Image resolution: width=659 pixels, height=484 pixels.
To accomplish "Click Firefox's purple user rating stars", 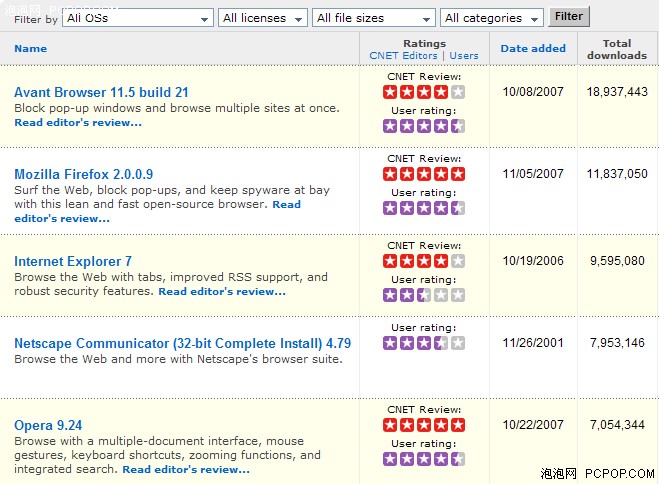I will [424, 208].
